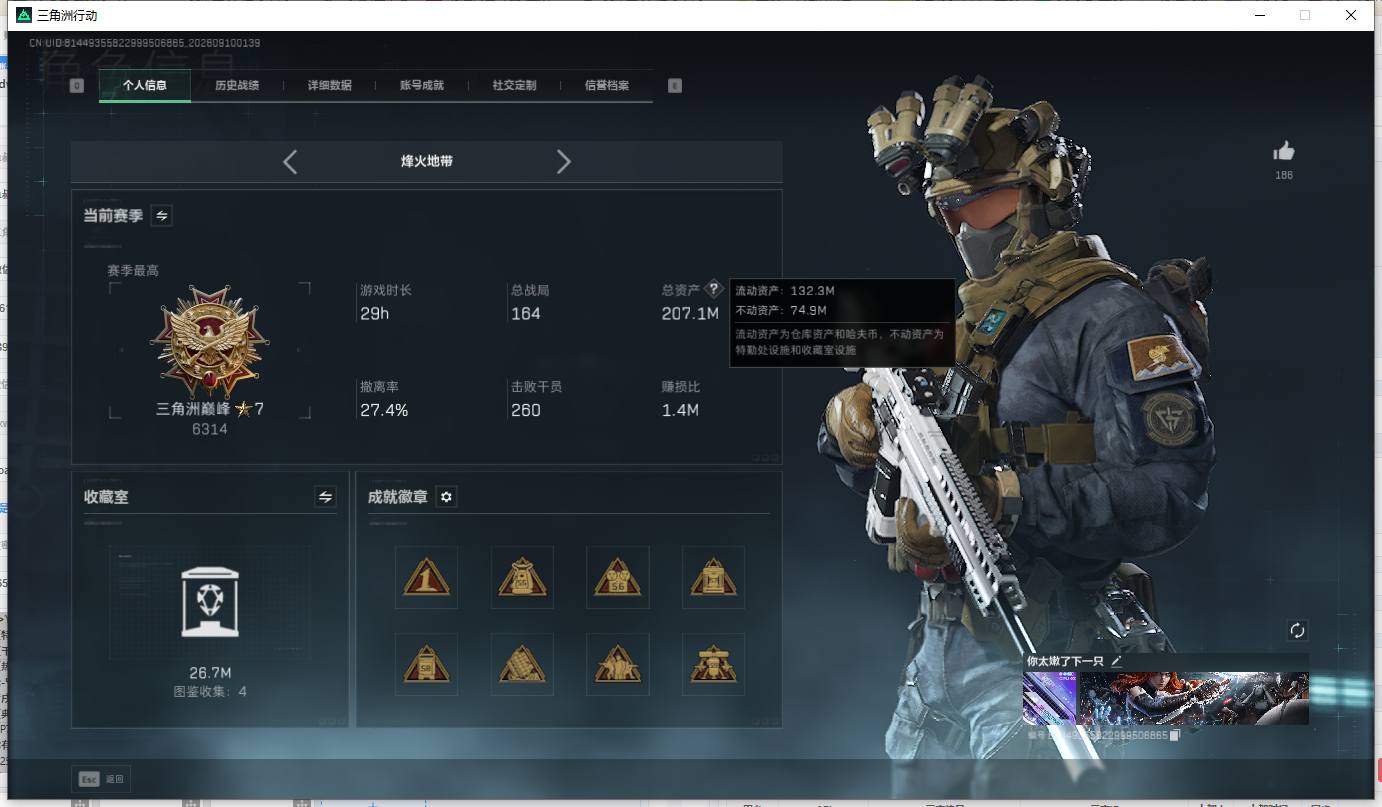Select the winged trophy achievement badge
The width and height of the screenshot is (1382, 807).
[x=713, y=664]
